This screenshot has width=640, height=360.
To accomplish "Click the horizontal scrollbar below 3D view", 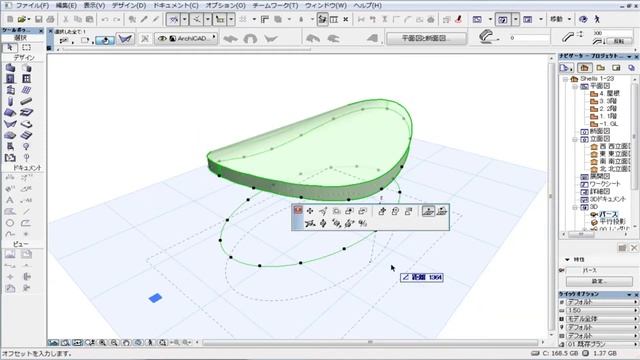I will point(371,342).
